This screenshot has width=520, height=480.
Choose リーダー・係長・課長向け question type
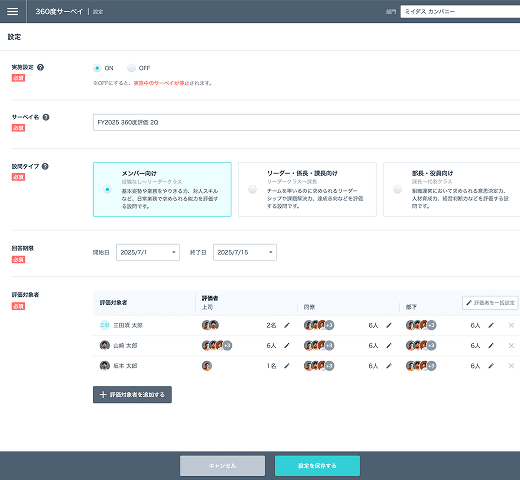coord(307,189)
